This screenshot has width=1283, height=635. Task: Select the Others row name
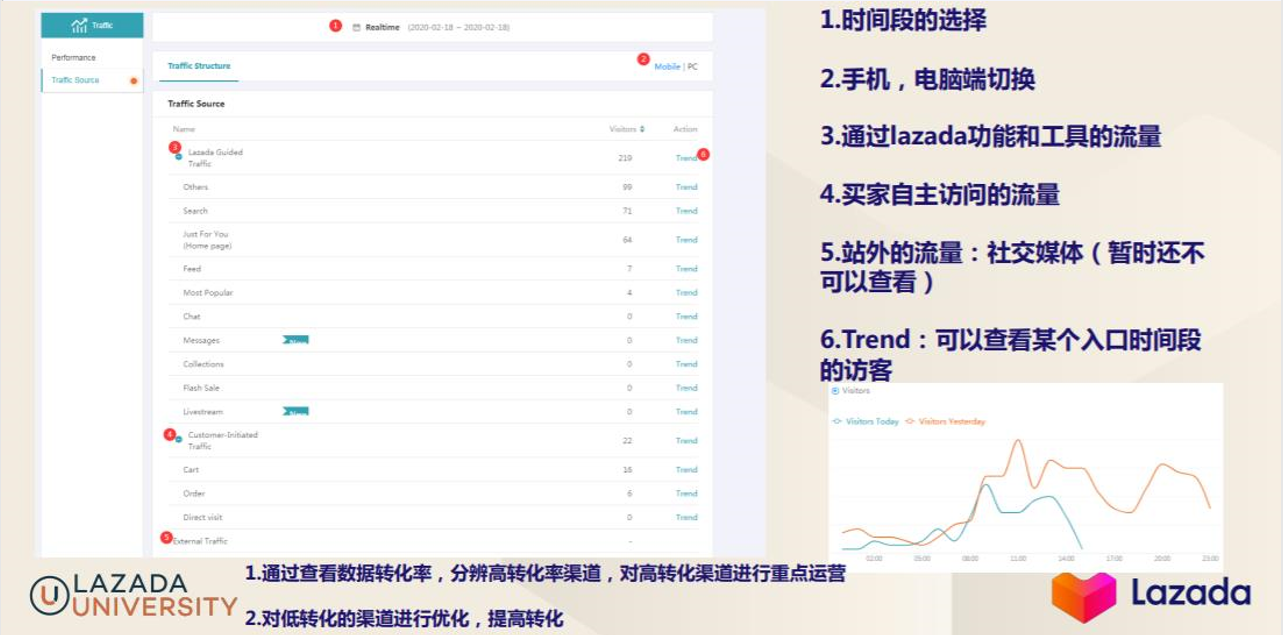click(x=196, y=187)
